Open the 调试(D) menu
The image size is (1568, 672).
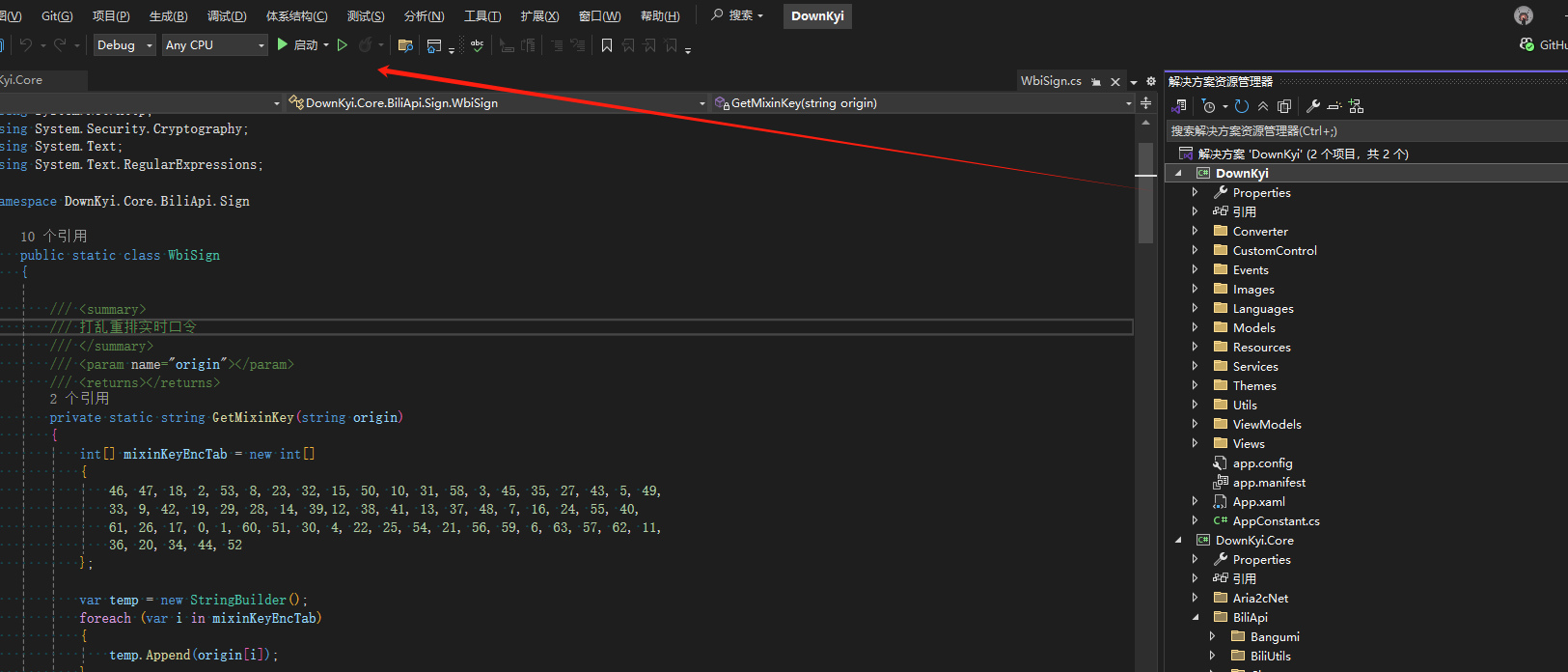point(227,15)
